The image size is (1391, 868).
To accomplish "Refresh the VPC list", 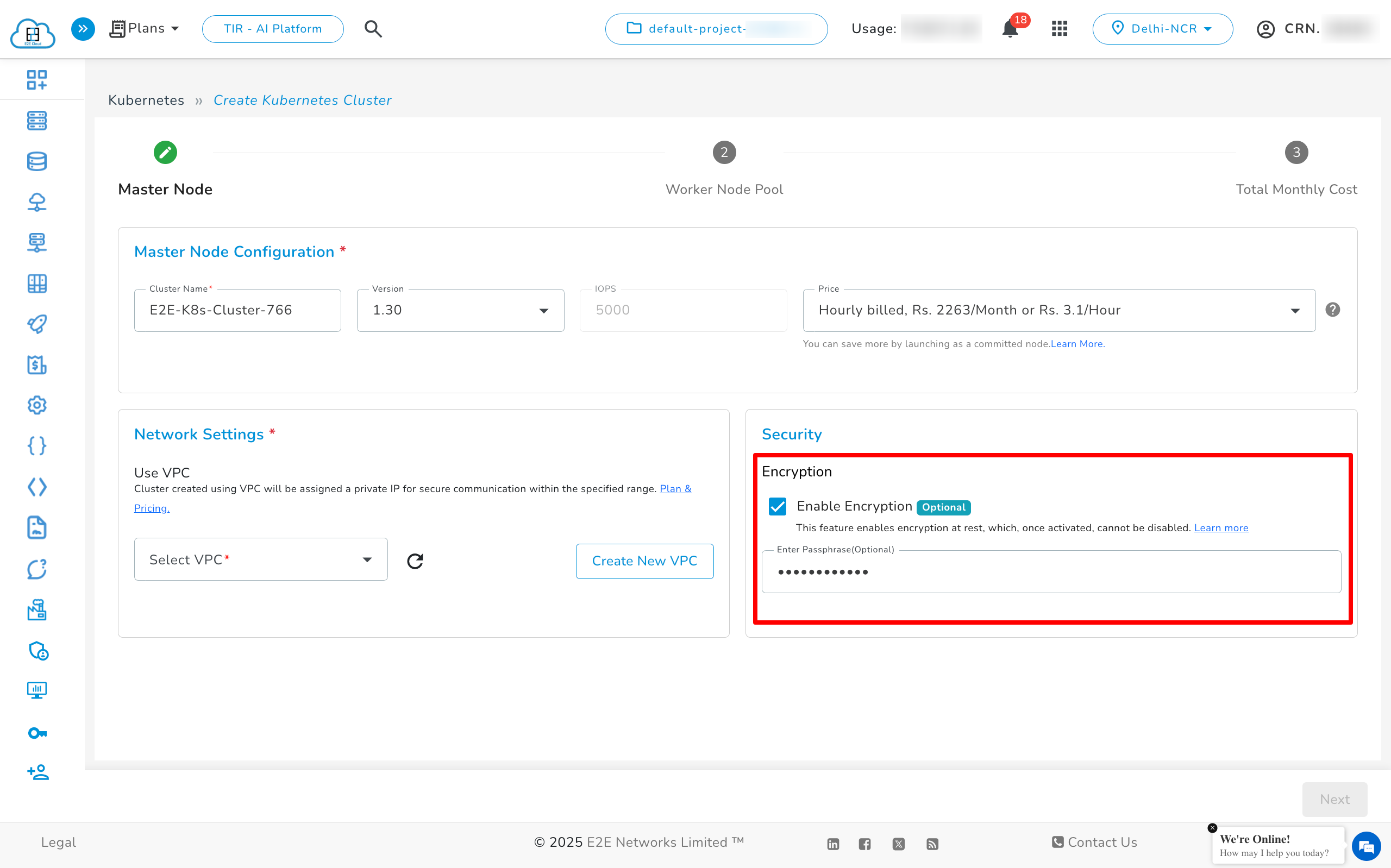I will coord(415,561).
